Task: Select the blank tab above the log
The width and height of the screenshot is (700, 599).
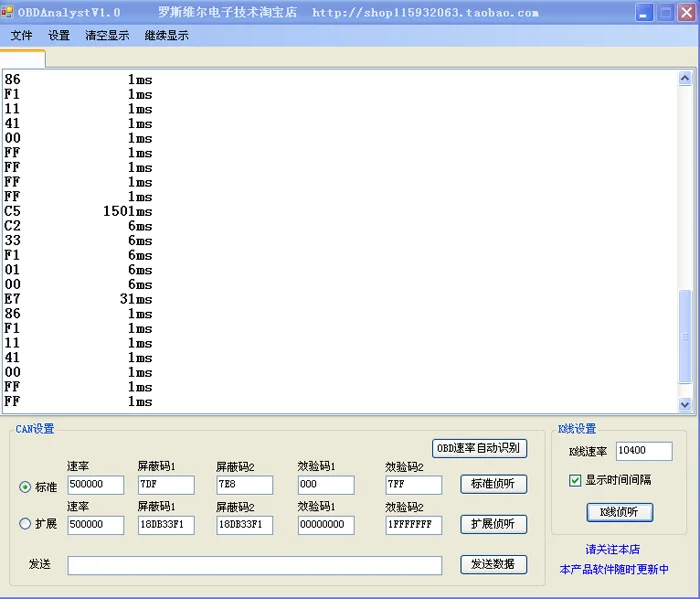Action: [22, 58]
